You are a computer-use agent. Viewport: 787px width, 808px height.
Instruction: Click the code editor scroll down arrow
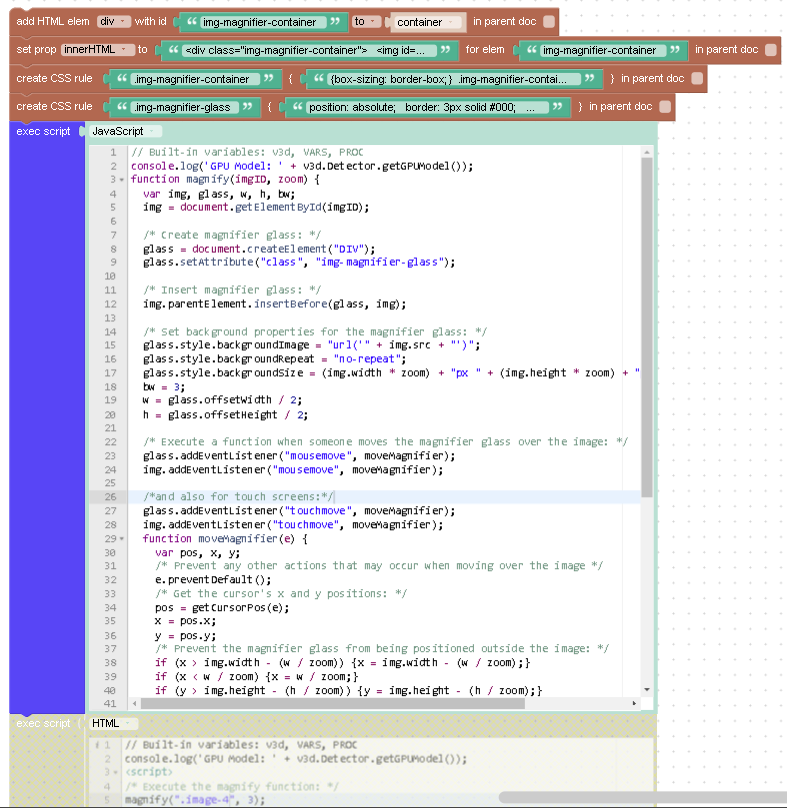pos(647,690)
